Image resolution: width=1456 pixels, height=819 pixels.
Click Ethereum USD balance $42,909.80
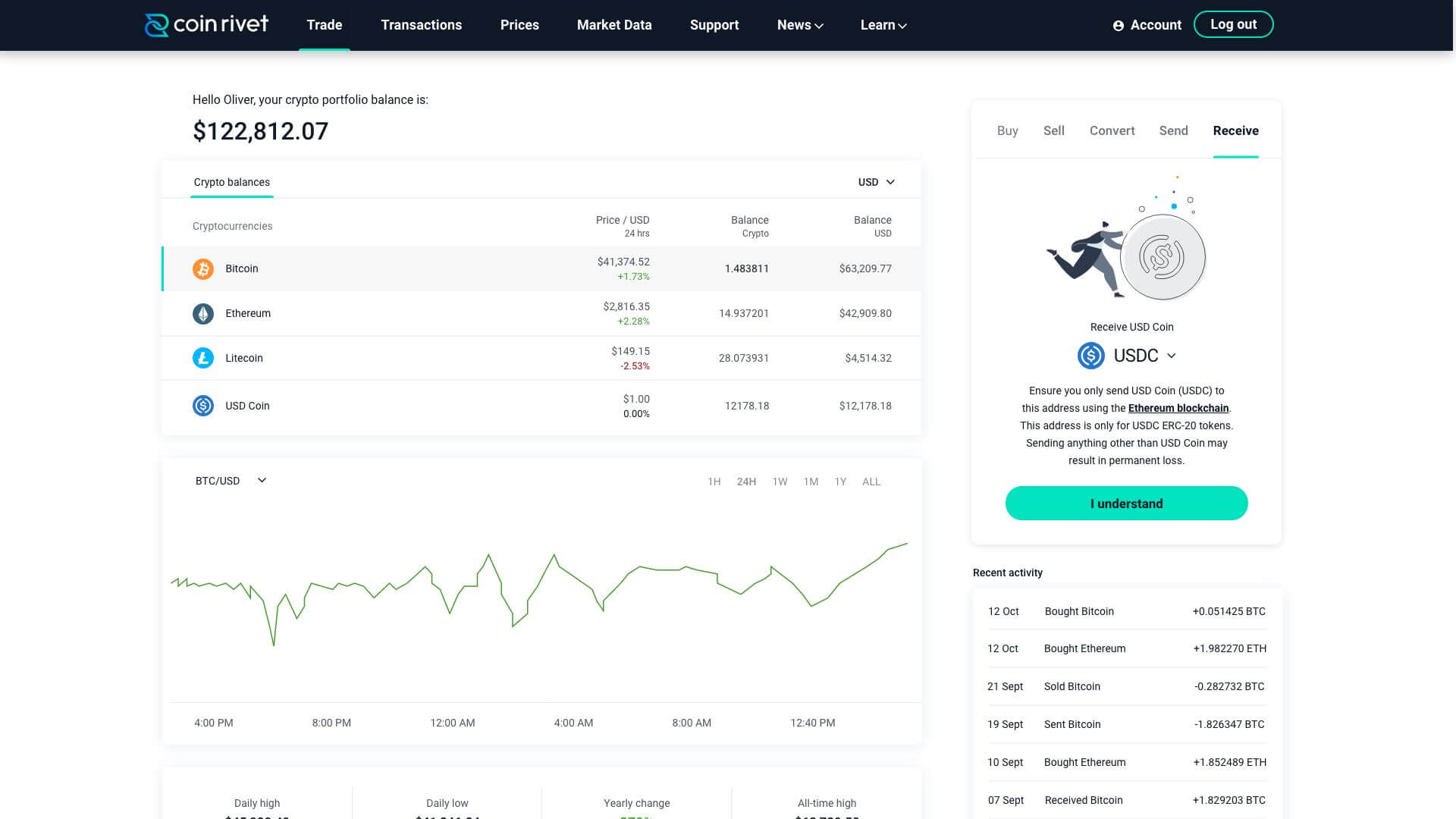(865, 313)
